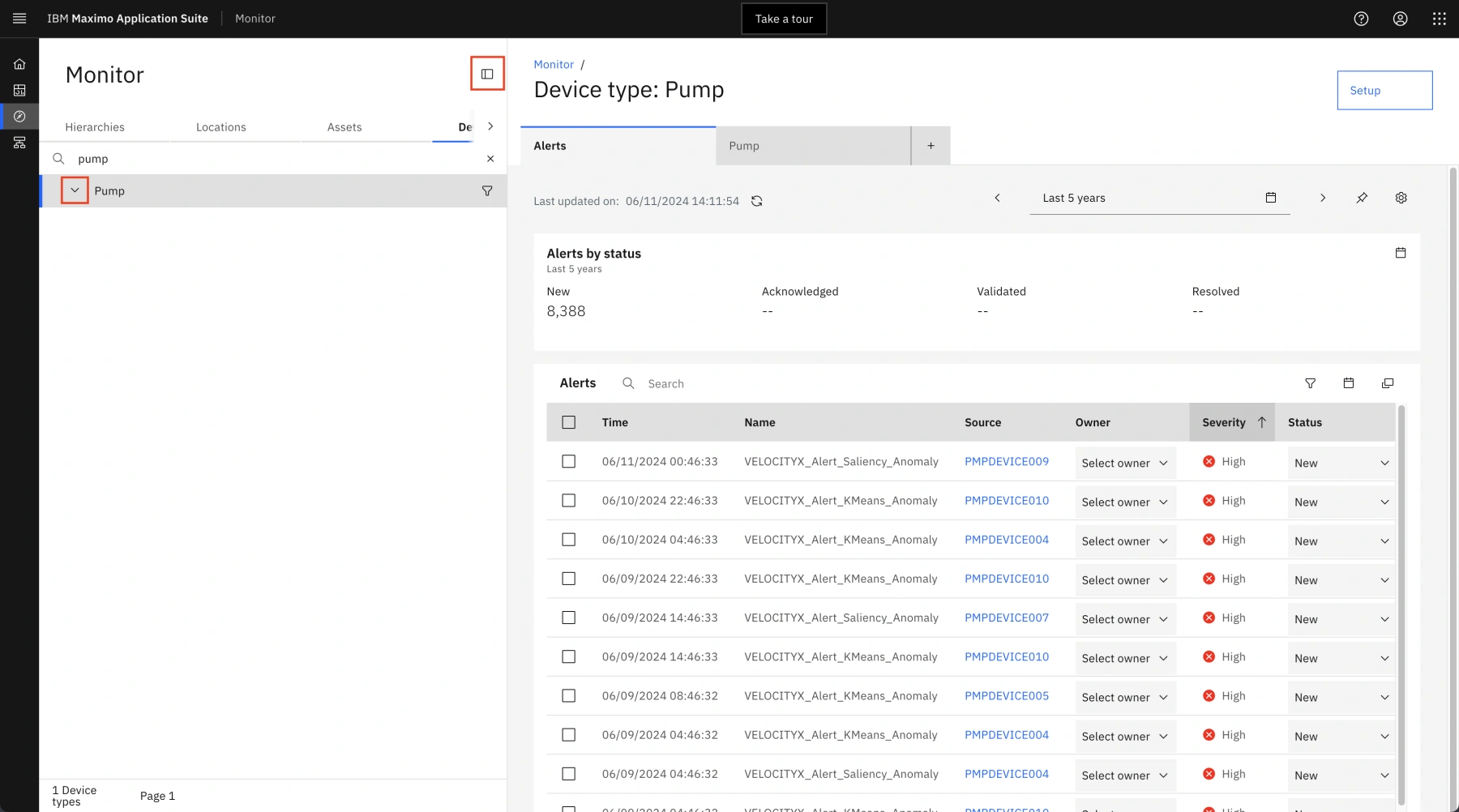The width and height of the screenshot is (1459, 812).
Task: Open Select owner dropdown for PMPDEVICE009
Action: (1124, 463)
